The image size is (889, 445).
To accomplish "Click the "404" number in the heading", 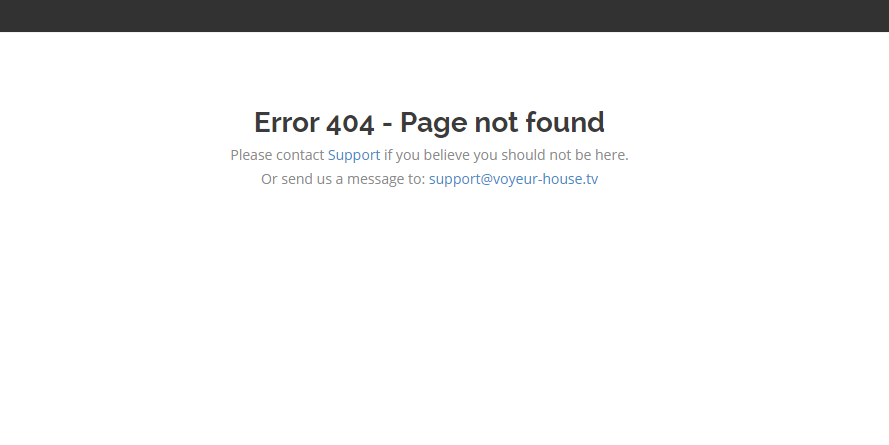I will [350, 122].
